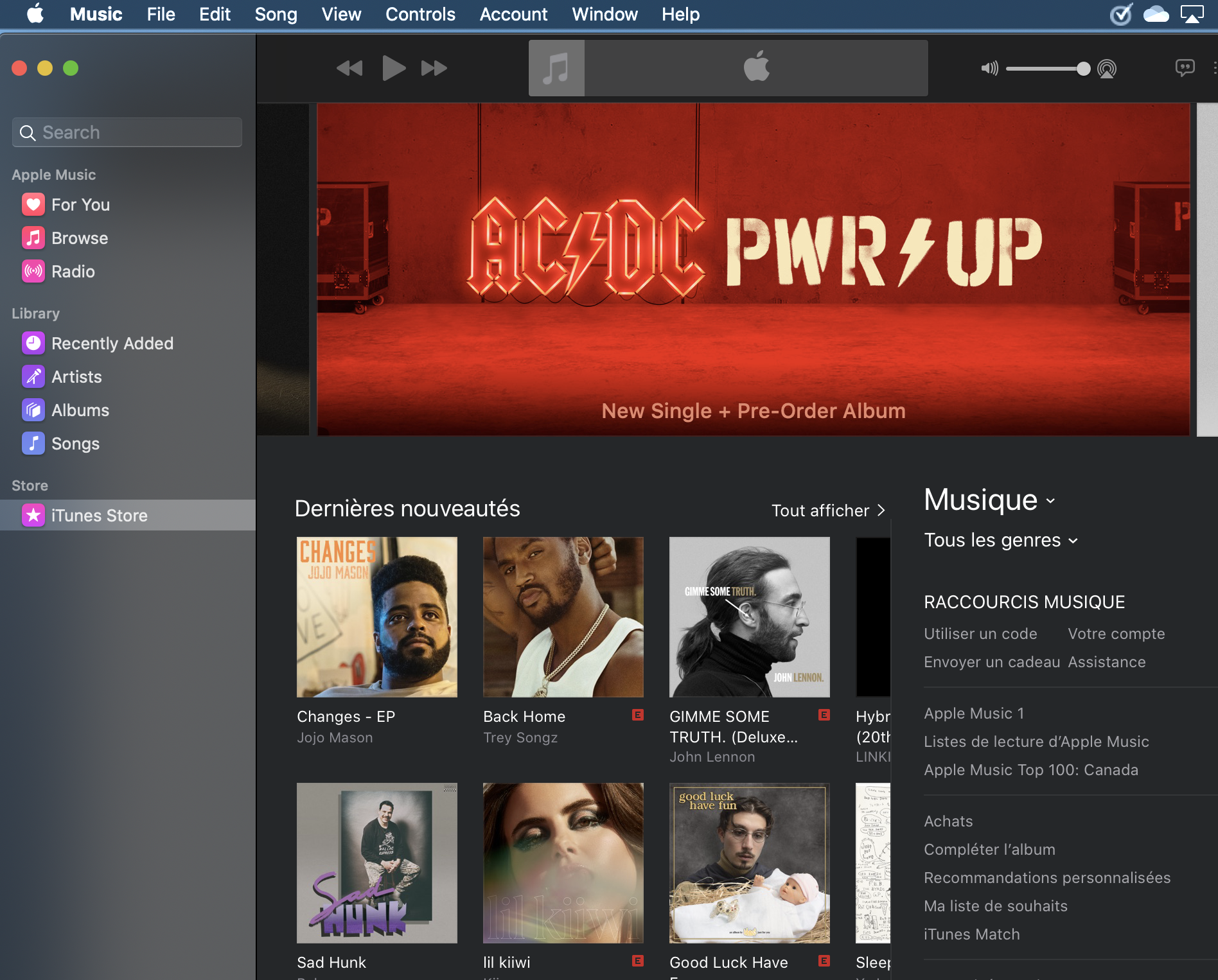Adjust the volume slider
This screenshot has width=1218, height=980.
(1048, 69)
